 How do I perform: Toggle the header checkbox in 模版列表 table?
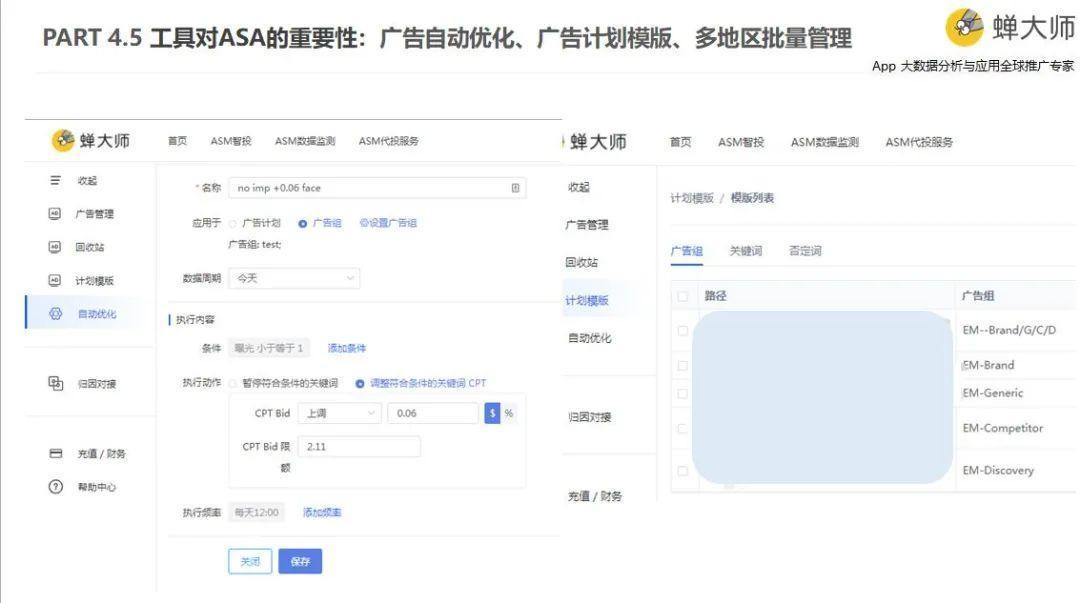pyautogui.click(x=683, y=296)
